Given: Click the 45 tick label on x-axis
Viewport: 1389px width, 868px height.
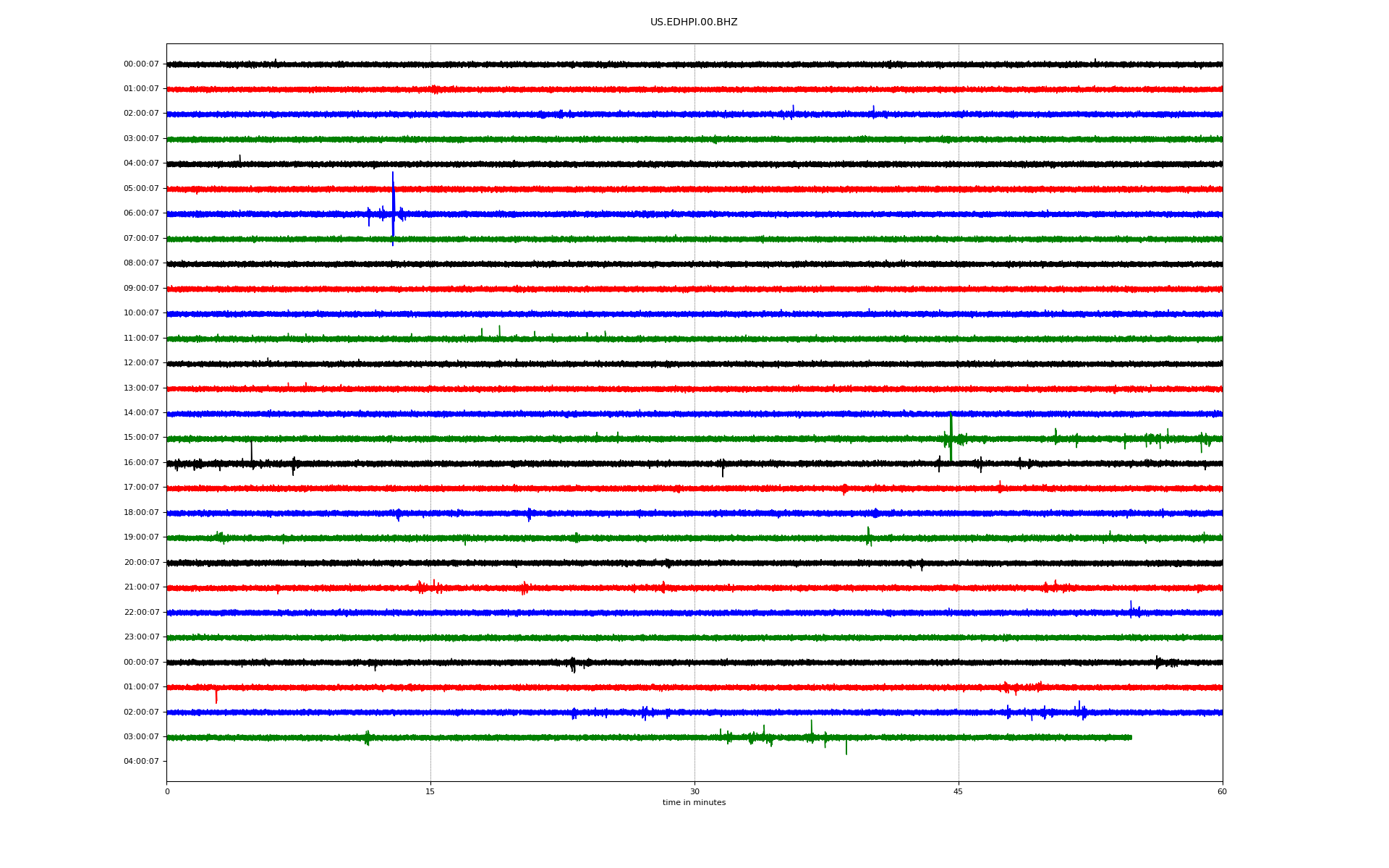Looking at the screenshot, I should [958, 791].
